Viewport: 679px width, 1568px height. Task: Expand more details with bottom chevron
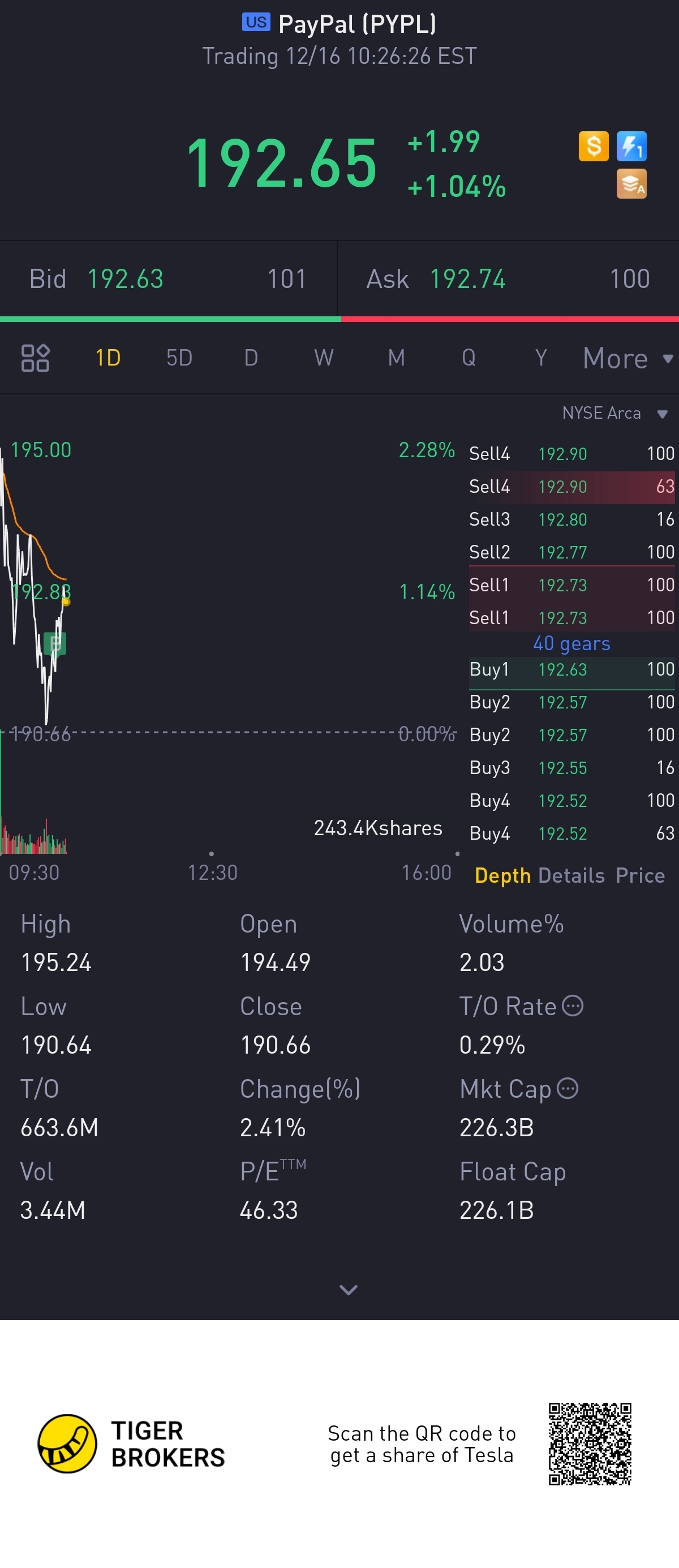coord(348,1289)
